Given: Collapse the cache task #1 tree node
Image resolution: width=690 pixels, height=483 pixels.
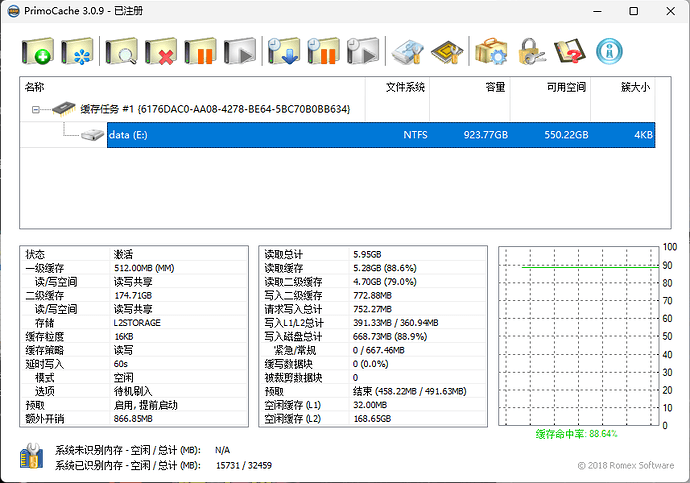Looking at the screenshot, I should [x=36, y=110].
